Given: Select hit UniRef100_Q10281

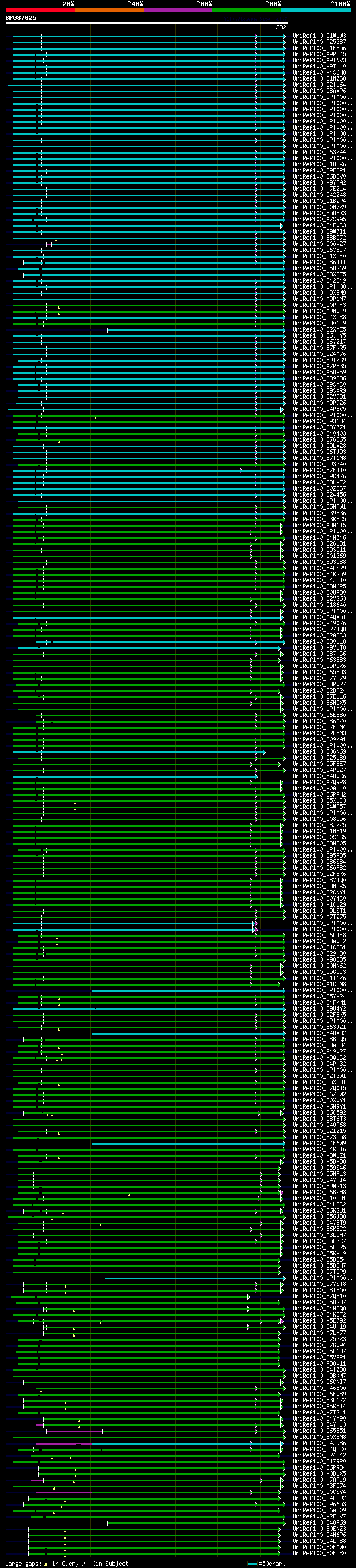Looking at the screenshot, I should (x=319, y=1198).
